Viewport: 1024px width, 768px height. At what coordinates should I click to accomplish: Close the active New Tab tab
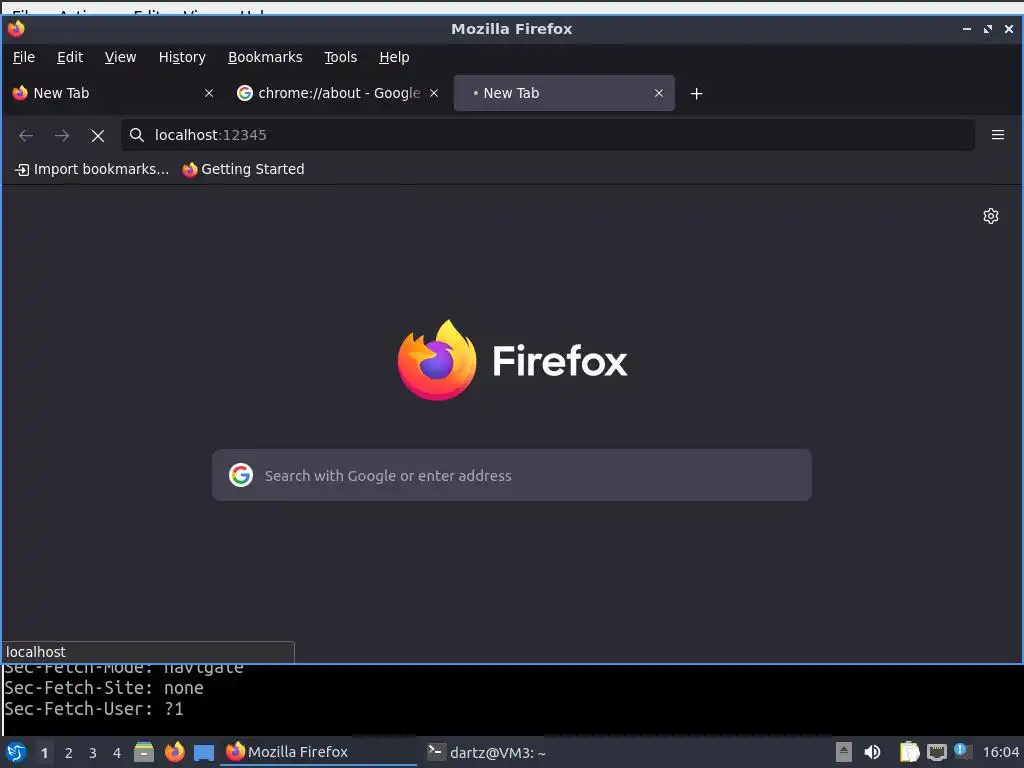tap(659, 93)
